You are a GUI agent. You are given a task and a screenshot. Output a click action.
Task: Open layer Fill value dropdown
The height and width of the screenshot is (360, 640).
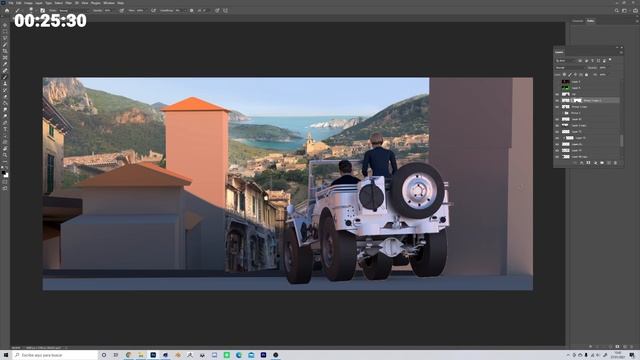click(603, 75)
